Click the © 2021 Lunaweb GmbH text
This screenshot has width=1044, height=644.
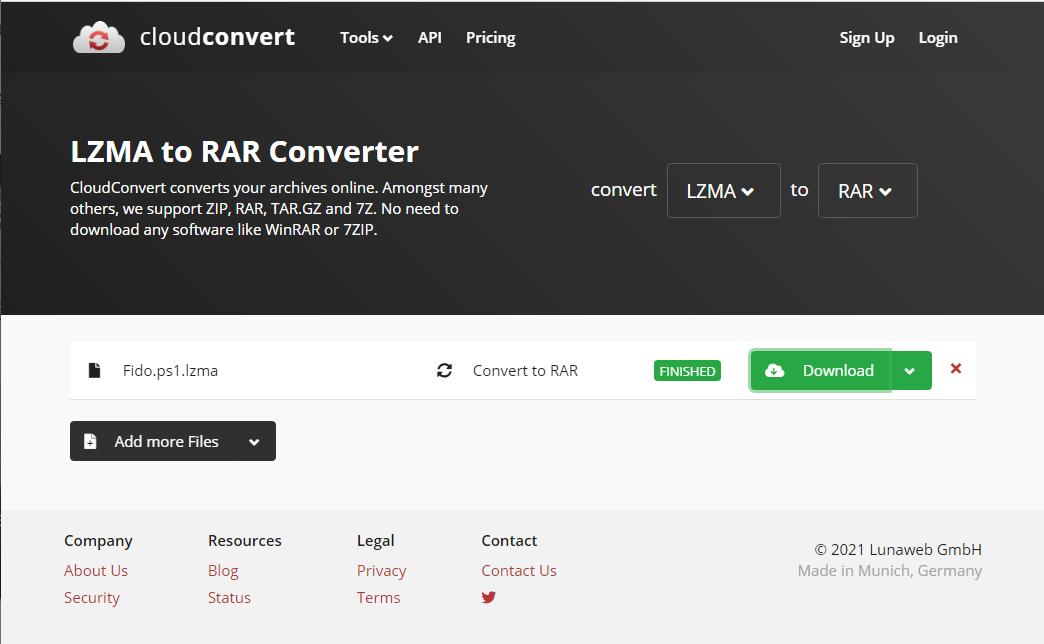(898, 549)
